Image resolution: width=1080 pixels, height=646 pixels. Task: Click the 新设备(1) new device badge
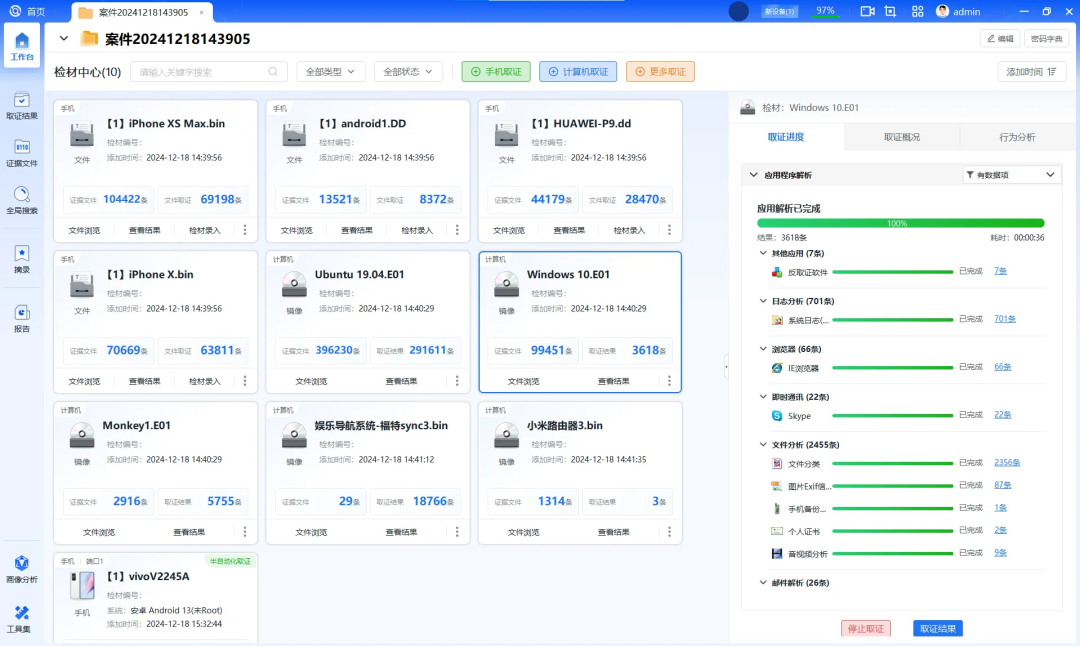(779, 11)
